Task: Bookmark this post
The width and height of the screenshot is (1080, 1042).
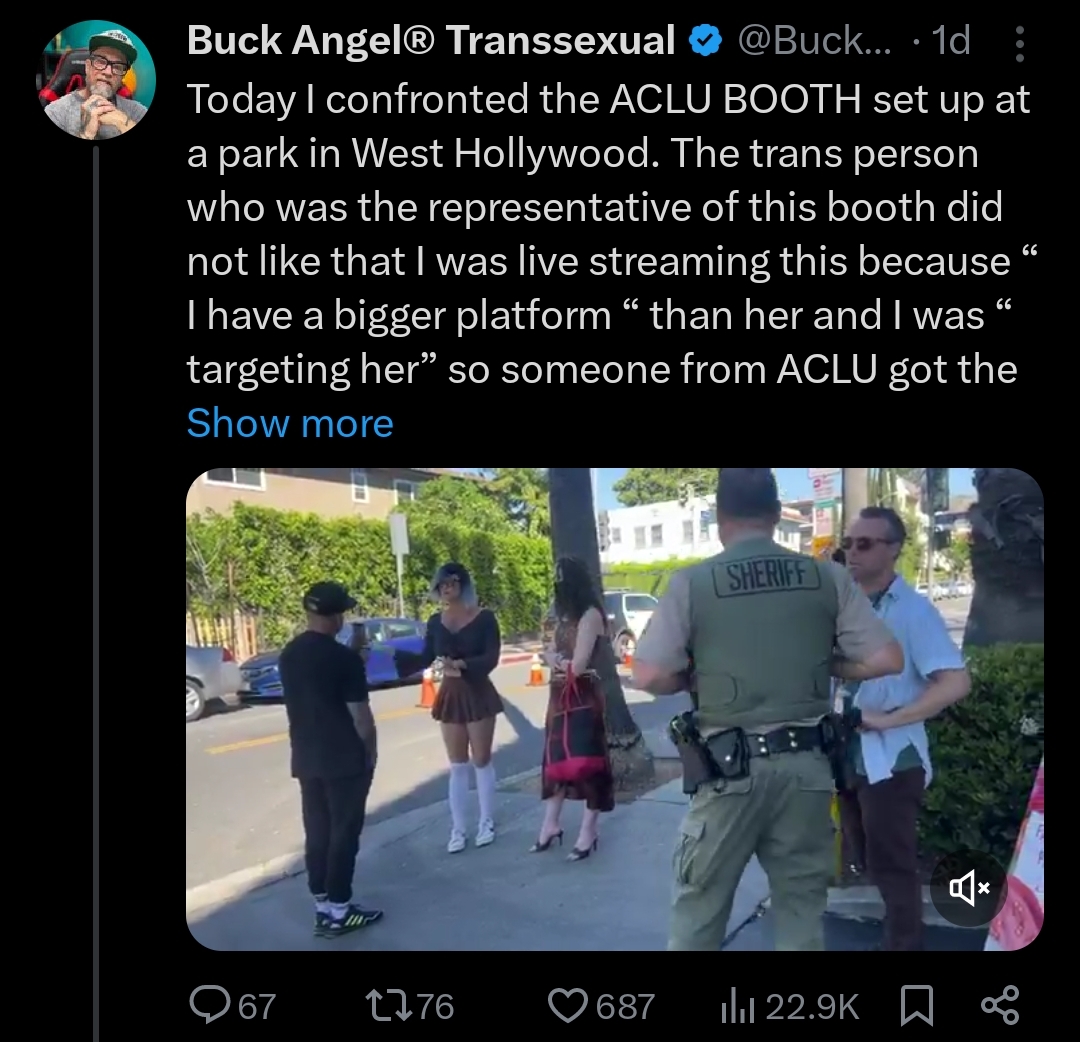Action: [x=917, y=1006]
